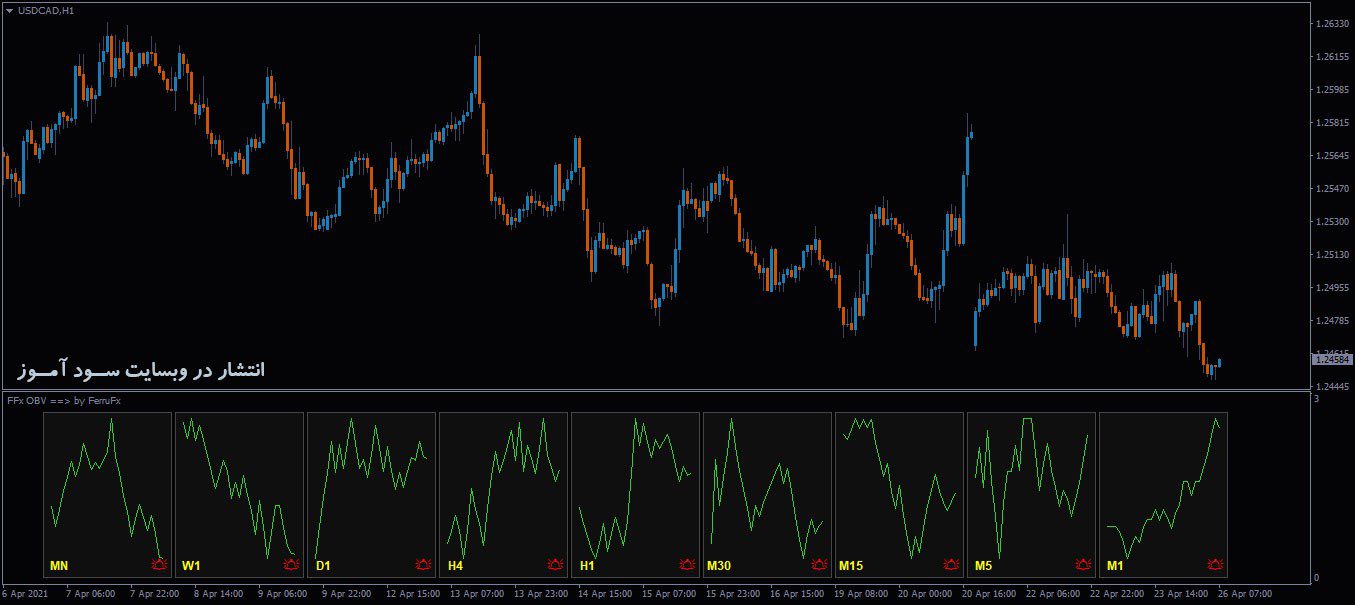Click the M30 panel alarm bell icon
This screenshot has height=605, width=1355.
point(818,564)
